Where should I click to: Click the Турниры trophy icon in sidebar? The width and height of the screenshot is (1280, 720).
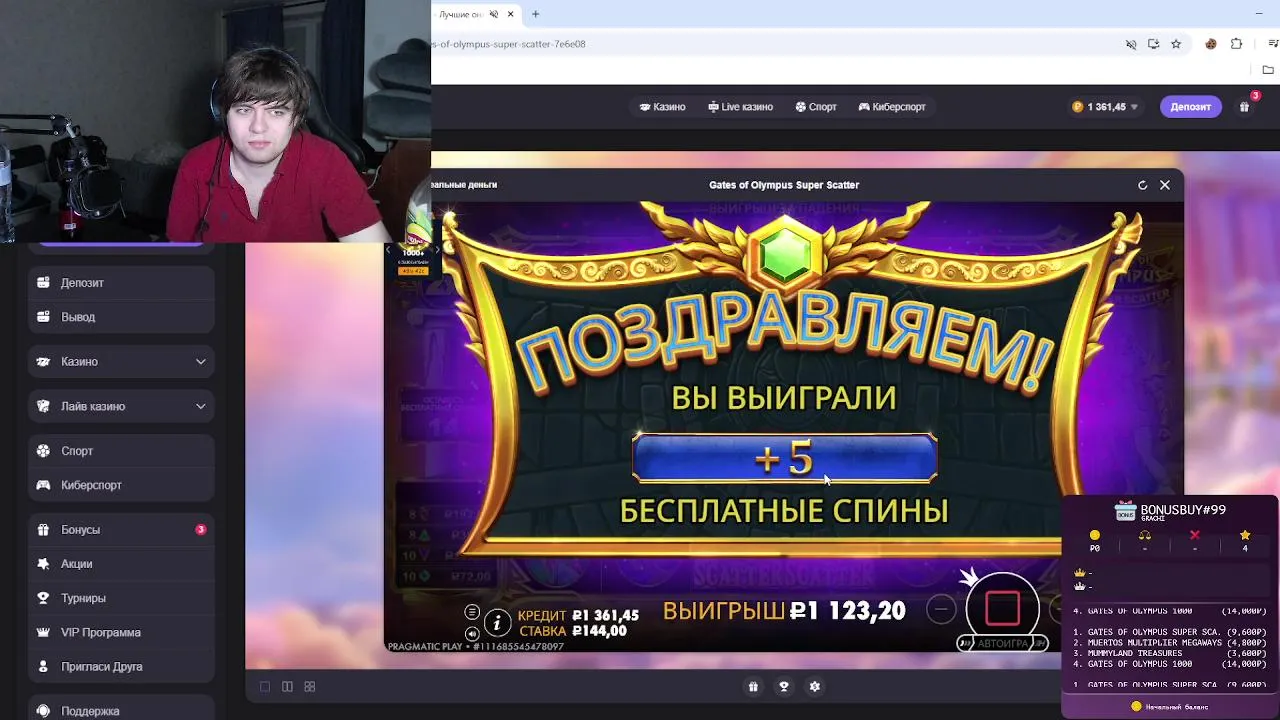click(x=43, y=598)
